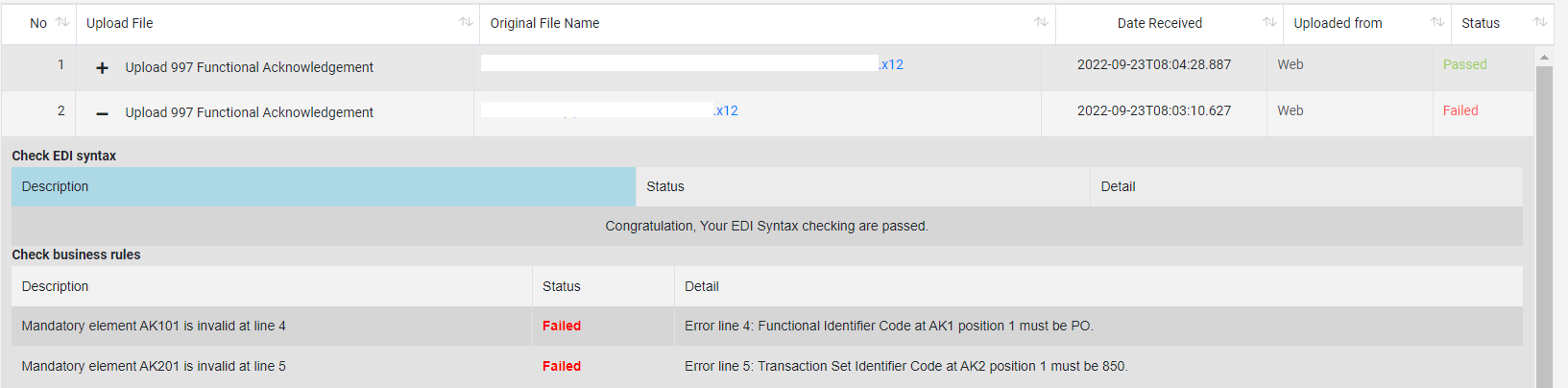Sort by Uploaded from column arrows
Screen dimensions: 1568x388
pyautogui.click(x=1437, y=22)
